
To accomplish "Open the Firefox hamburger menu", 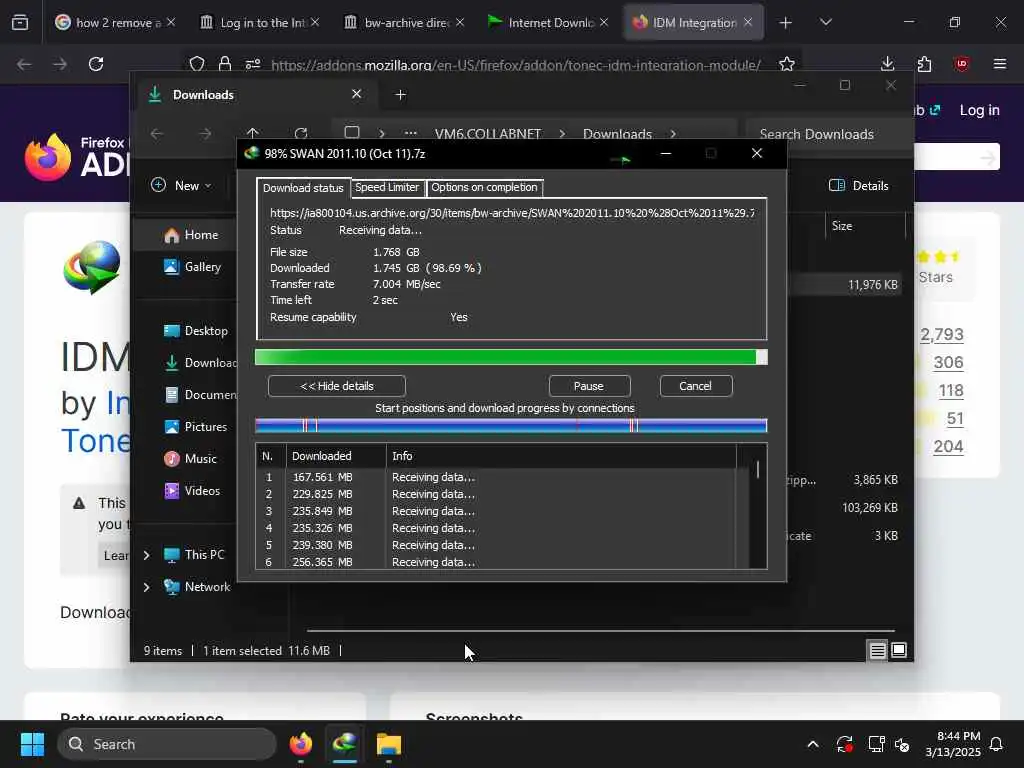I will pyautogui.click(x=1000, y=64).
